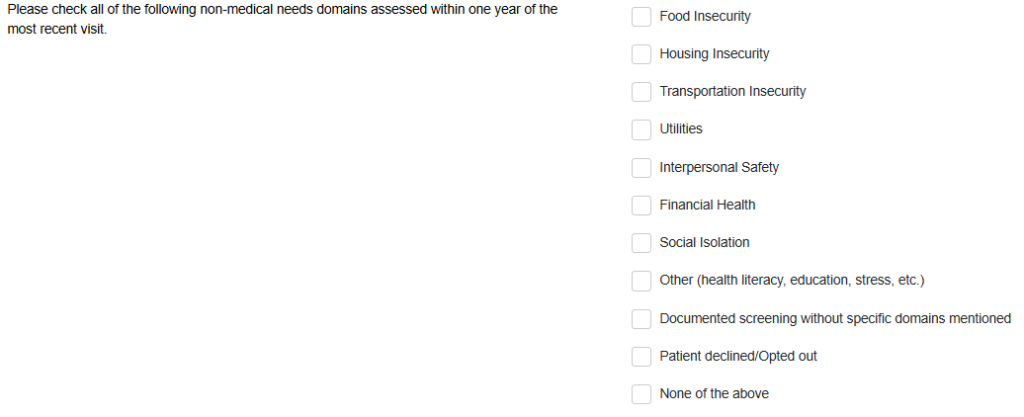The width and height of the screenshot is (1024, 417).
Task: Check the None of the above checkbox
Action: point(641,394)
